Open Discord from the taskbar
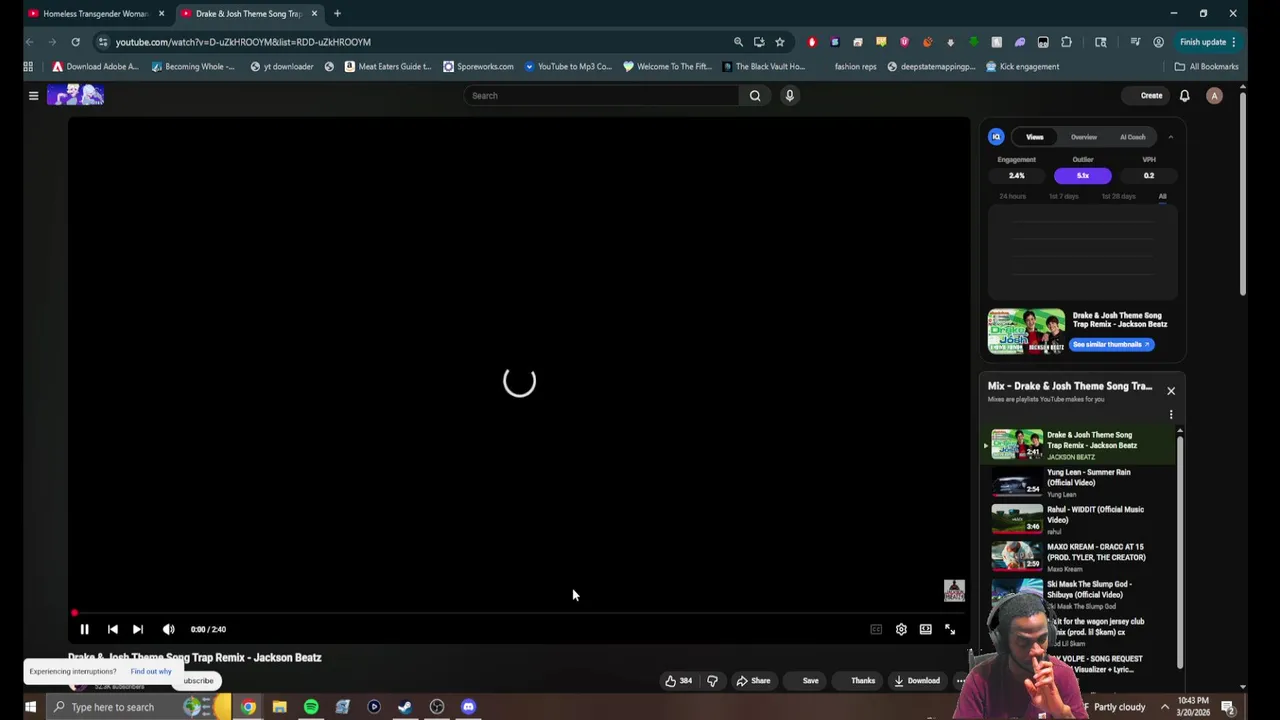Image resolution: width=1280 pixels, height=720 pixels. pos(468,707)
